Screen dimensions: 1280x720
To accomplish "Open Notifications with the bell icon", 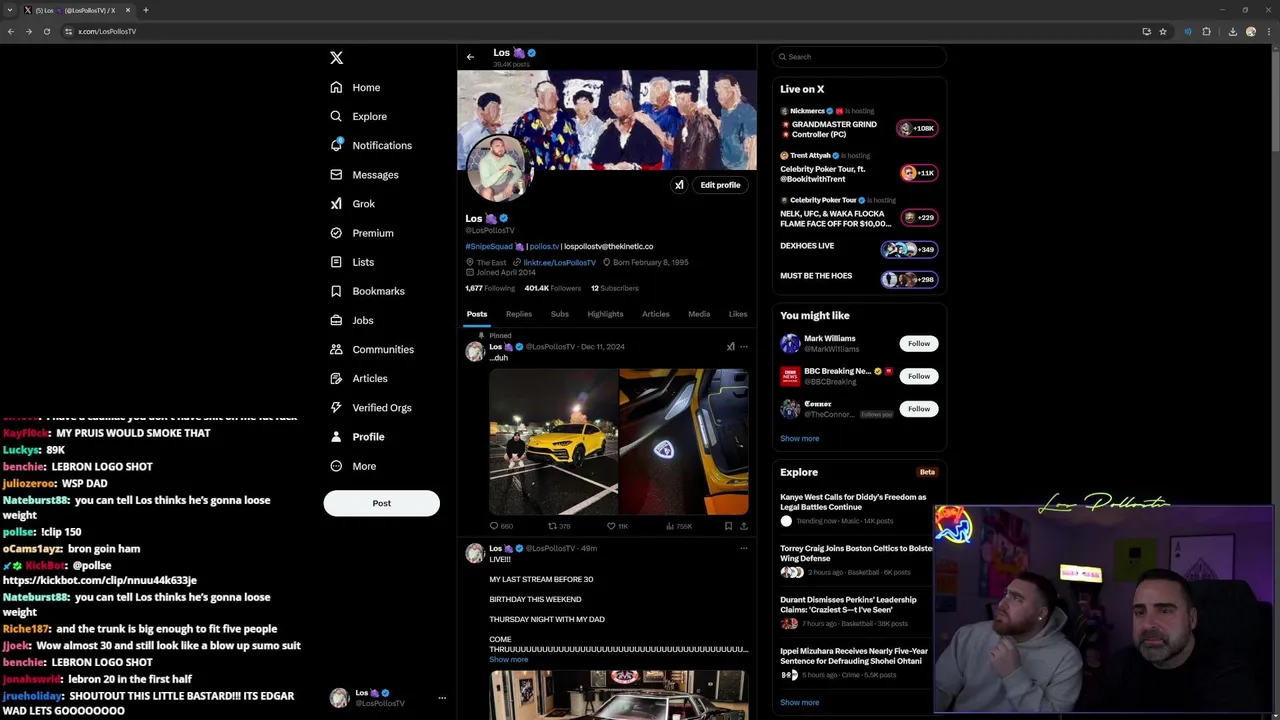I will (x=370, y=145).
